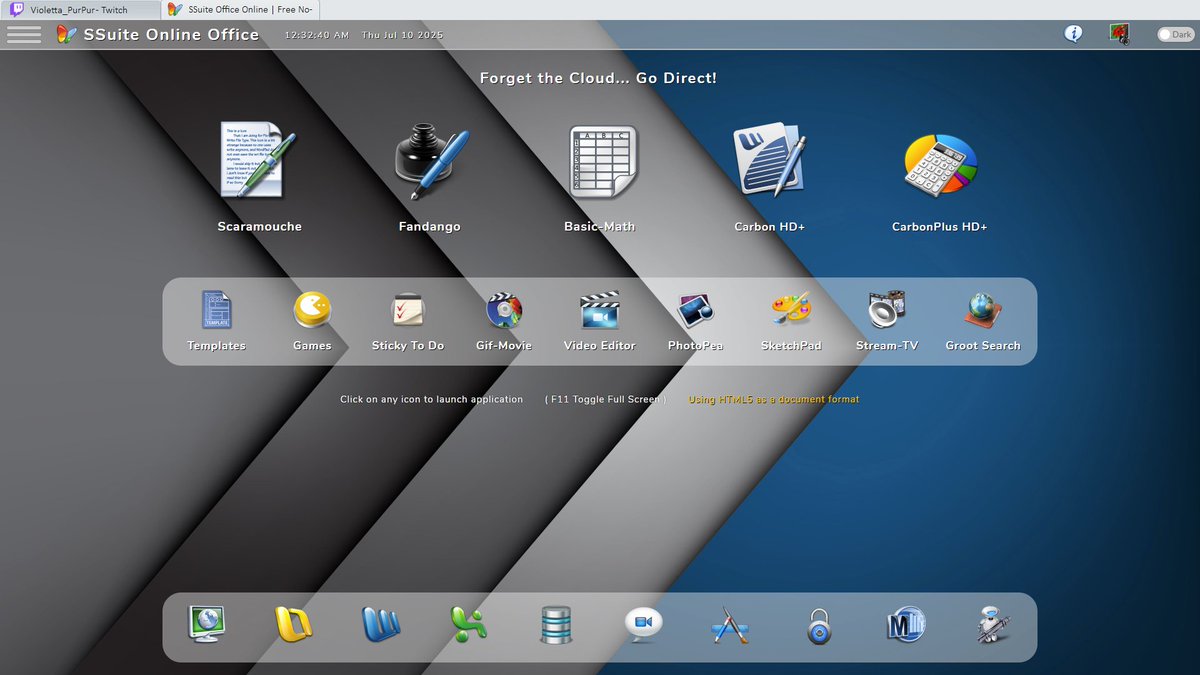Launch the Fandango ink pen app
This screenshot has width=1200, height=675.
(x=430, y=161)
